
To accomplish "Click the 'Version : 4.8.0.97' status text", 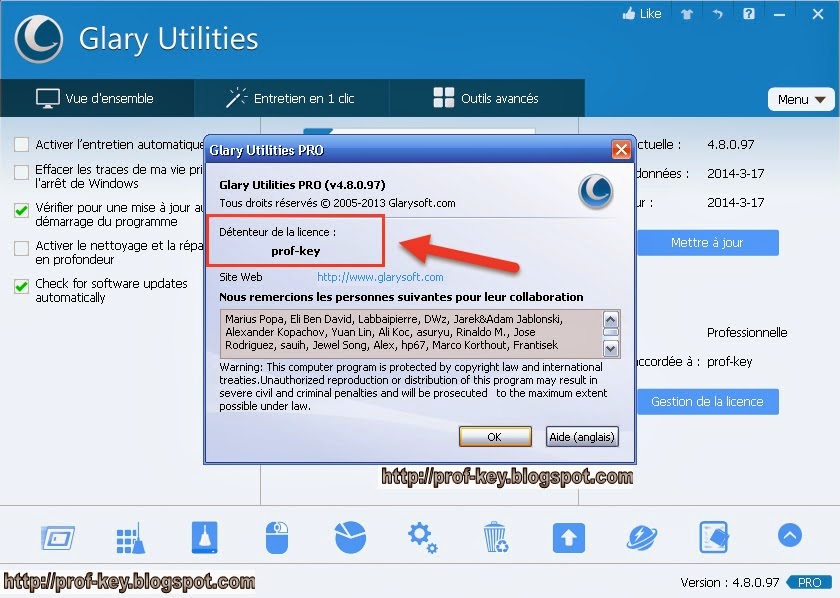I will point(730,582).
